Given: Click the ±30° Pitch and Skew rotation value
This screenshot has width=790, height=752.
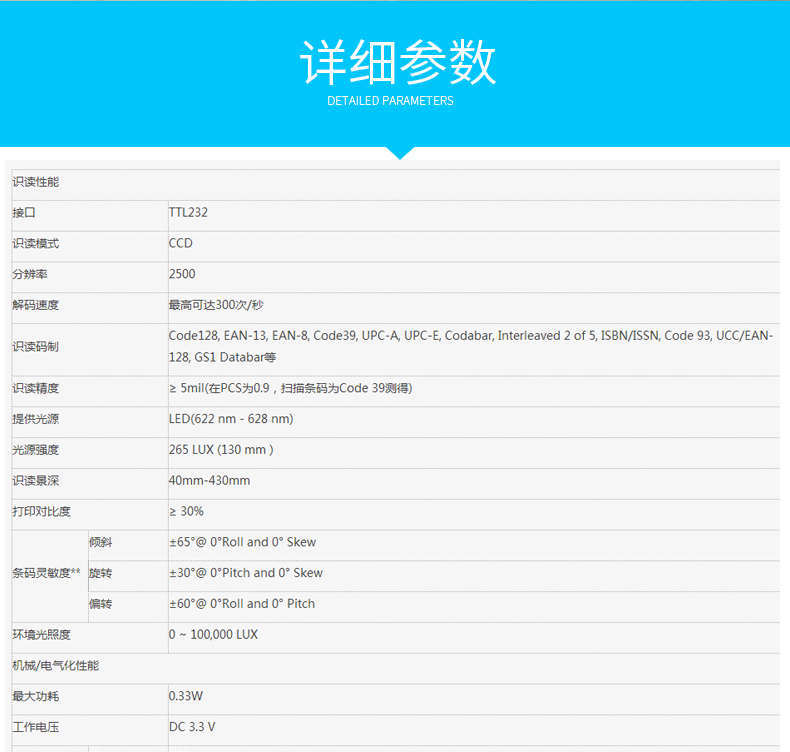Looking at the screenshot, I should 246,573.
